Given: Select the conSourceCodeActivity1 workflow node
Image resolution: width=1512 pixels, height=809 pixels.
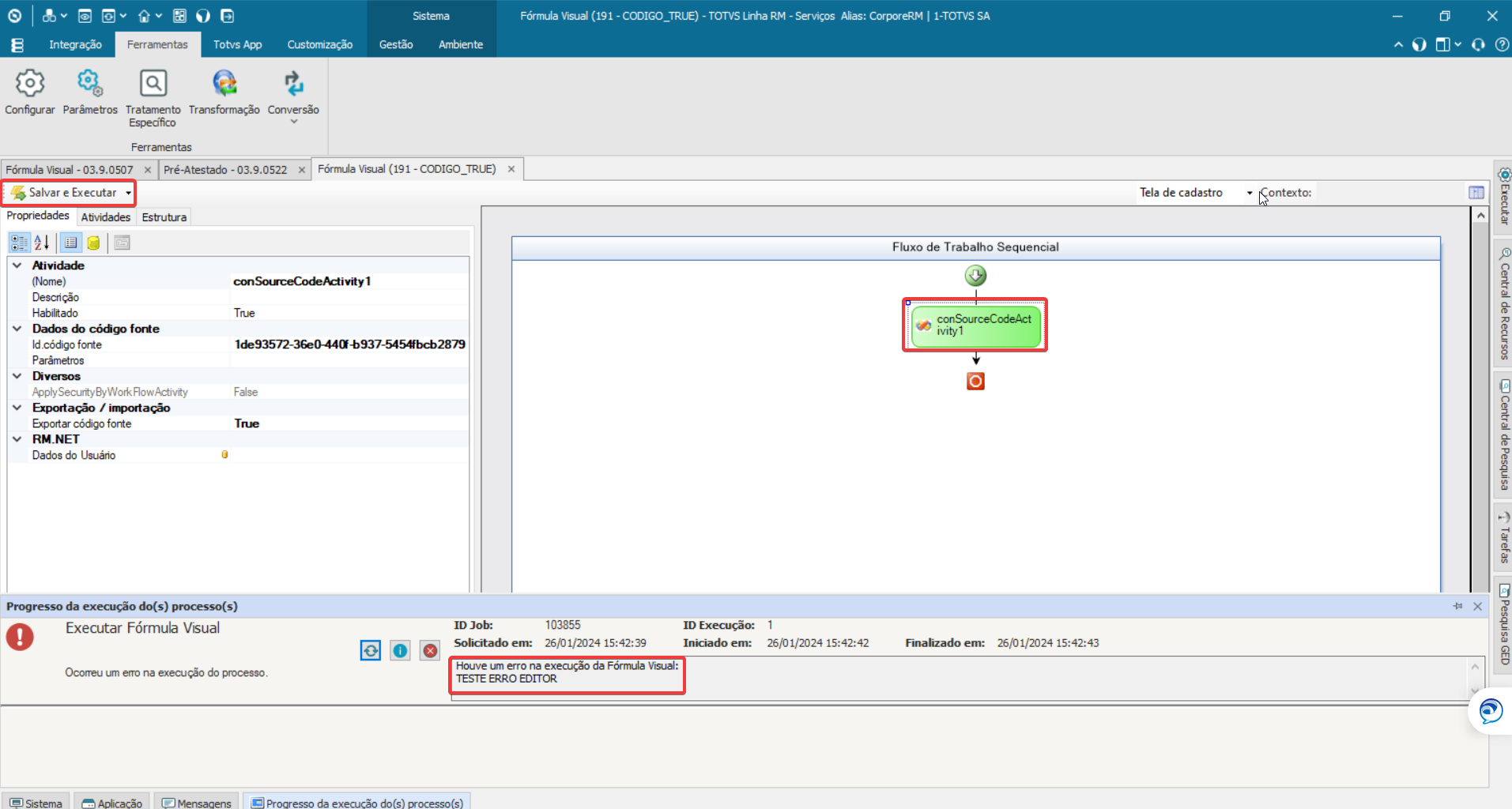Looking at the screenshot, I should pos(975,325).
